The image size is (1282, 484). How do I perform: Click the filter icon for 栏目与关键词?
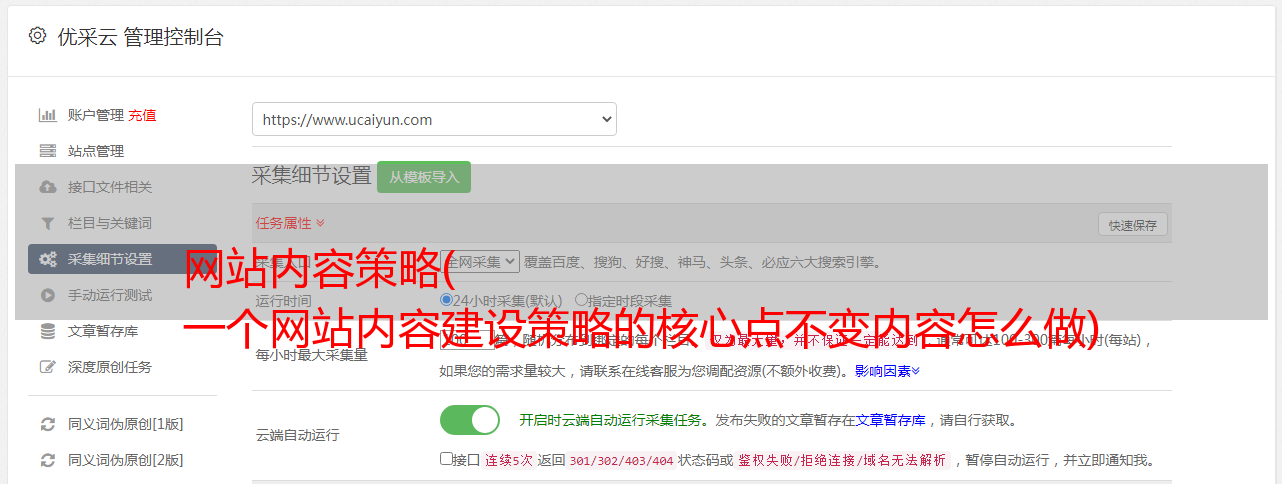pos(47,223)
